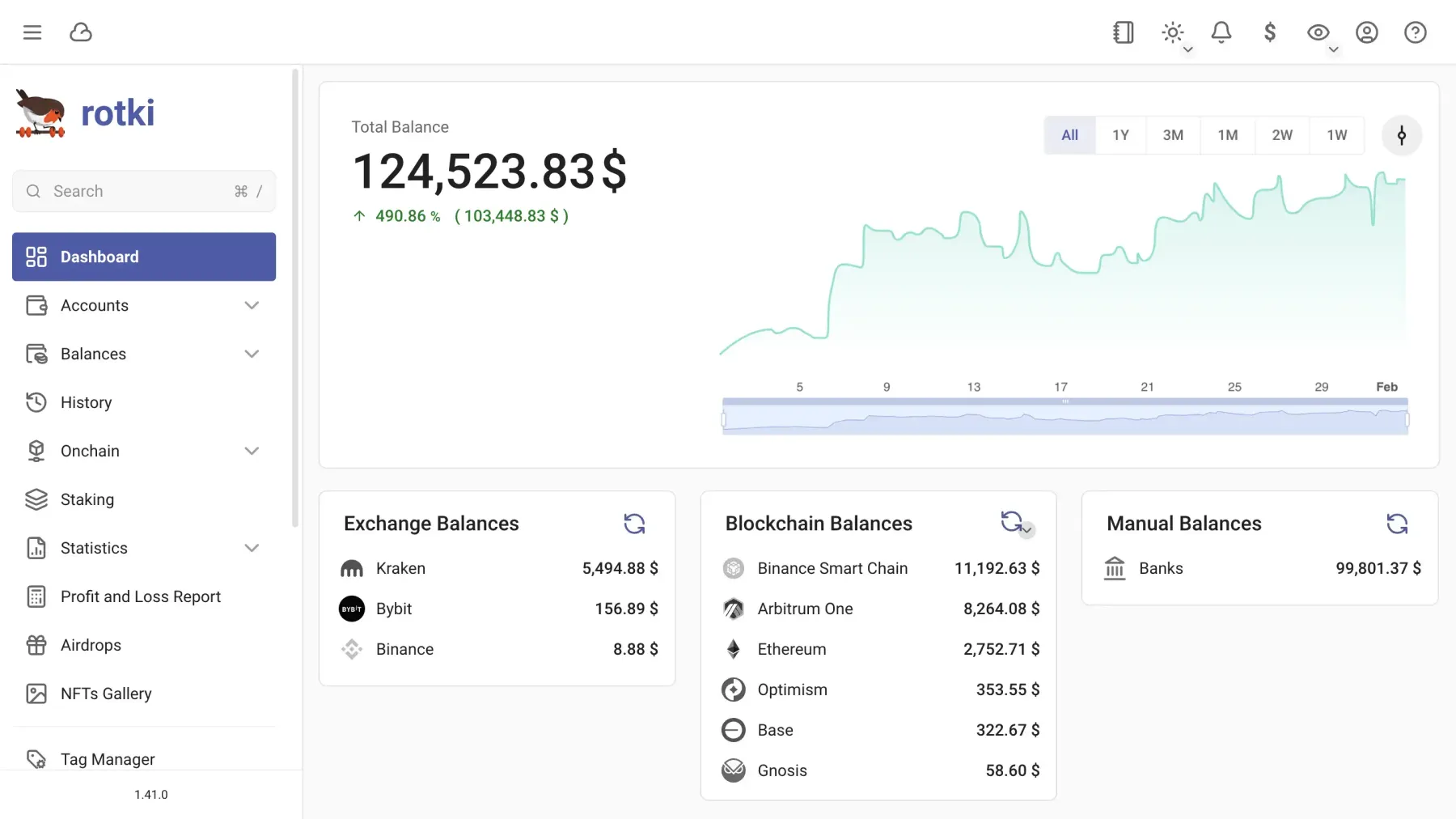Image resolution: width=1456 pixels, height=819 pixels.
Task: Open the user account icon
Action: 1367,32
